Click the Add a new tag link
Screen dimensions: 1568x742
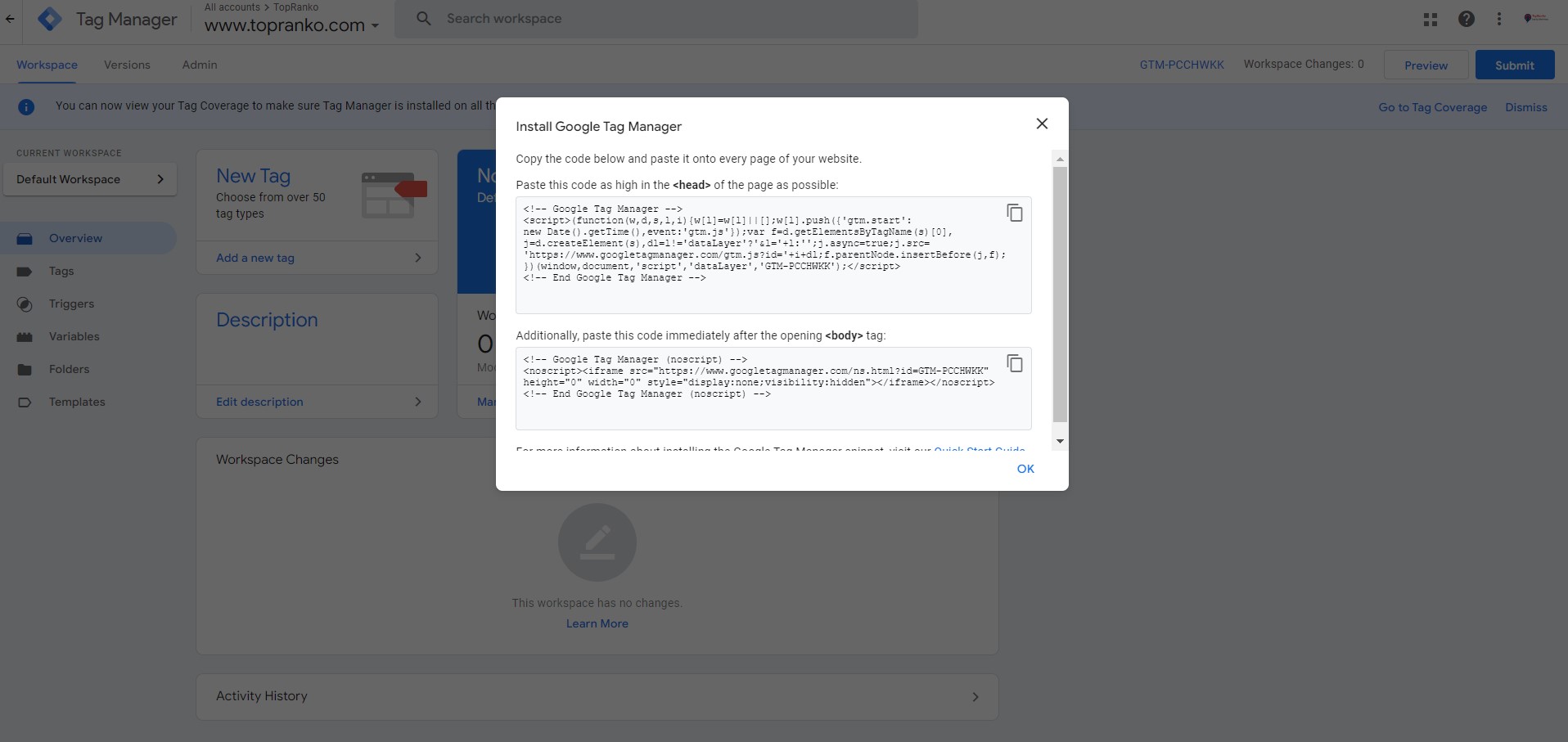click(255, 258)
